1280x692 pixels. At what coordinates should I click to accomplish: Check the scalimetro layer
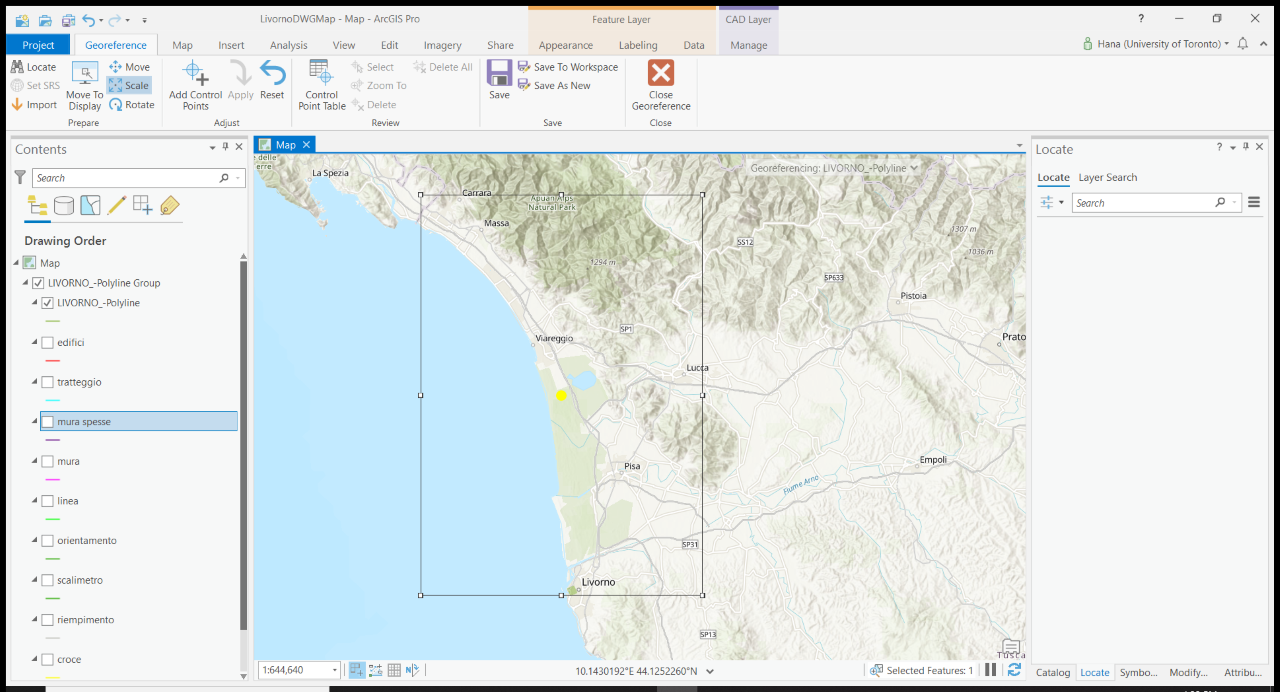[47, 580]
